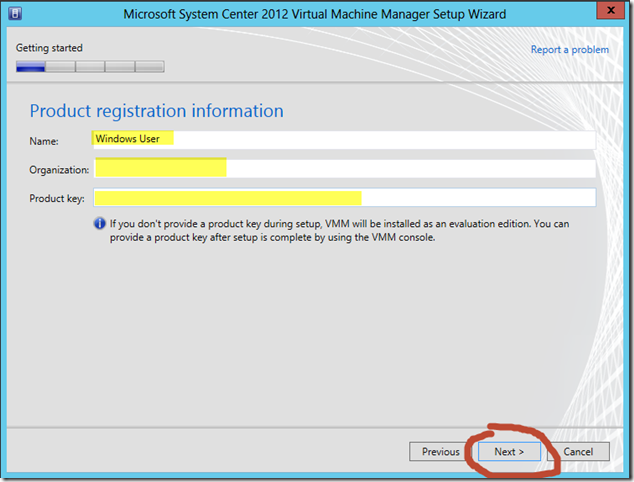Click the Product registration information heading

tap(156, 111)
